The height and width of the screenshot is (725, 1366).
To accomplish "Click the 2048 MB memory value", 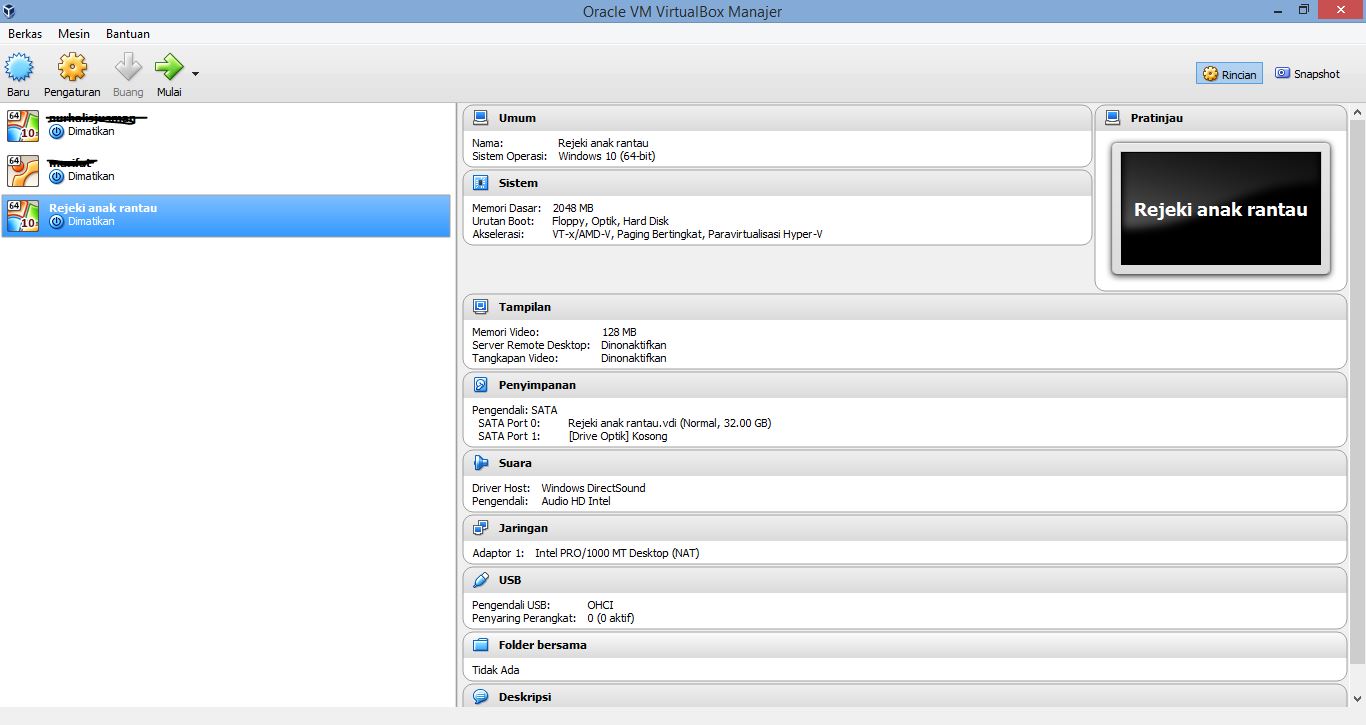I will (572, 208).
